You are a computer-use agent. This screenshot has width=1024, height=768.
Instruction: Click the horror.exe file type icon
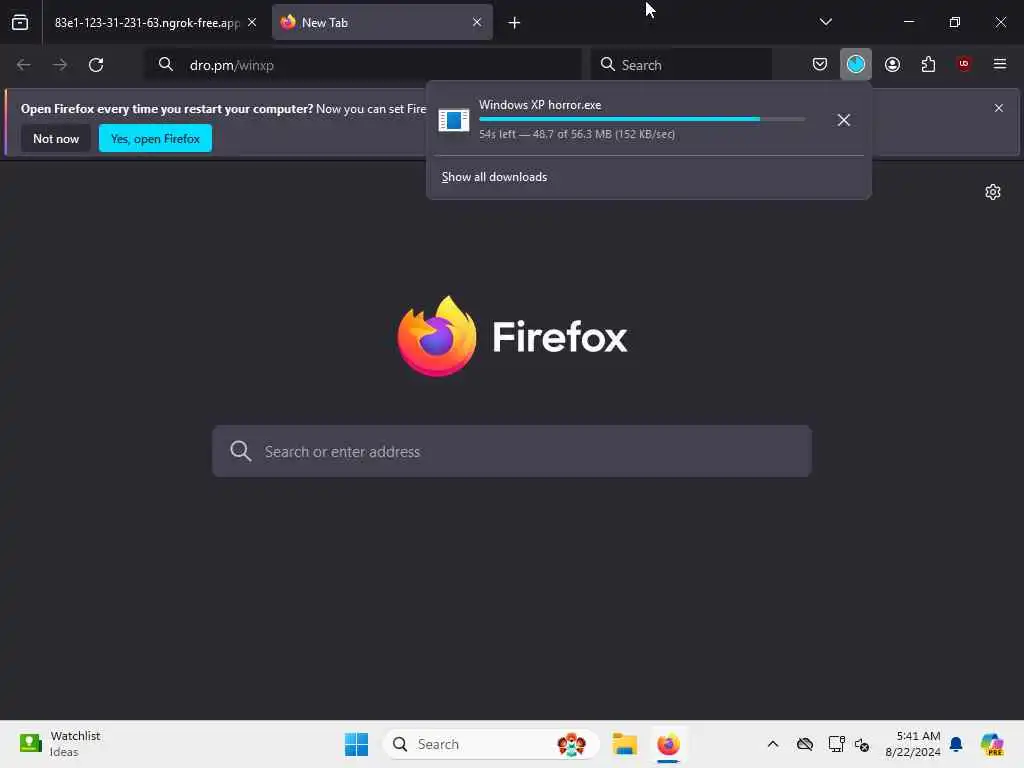[454, 120]
